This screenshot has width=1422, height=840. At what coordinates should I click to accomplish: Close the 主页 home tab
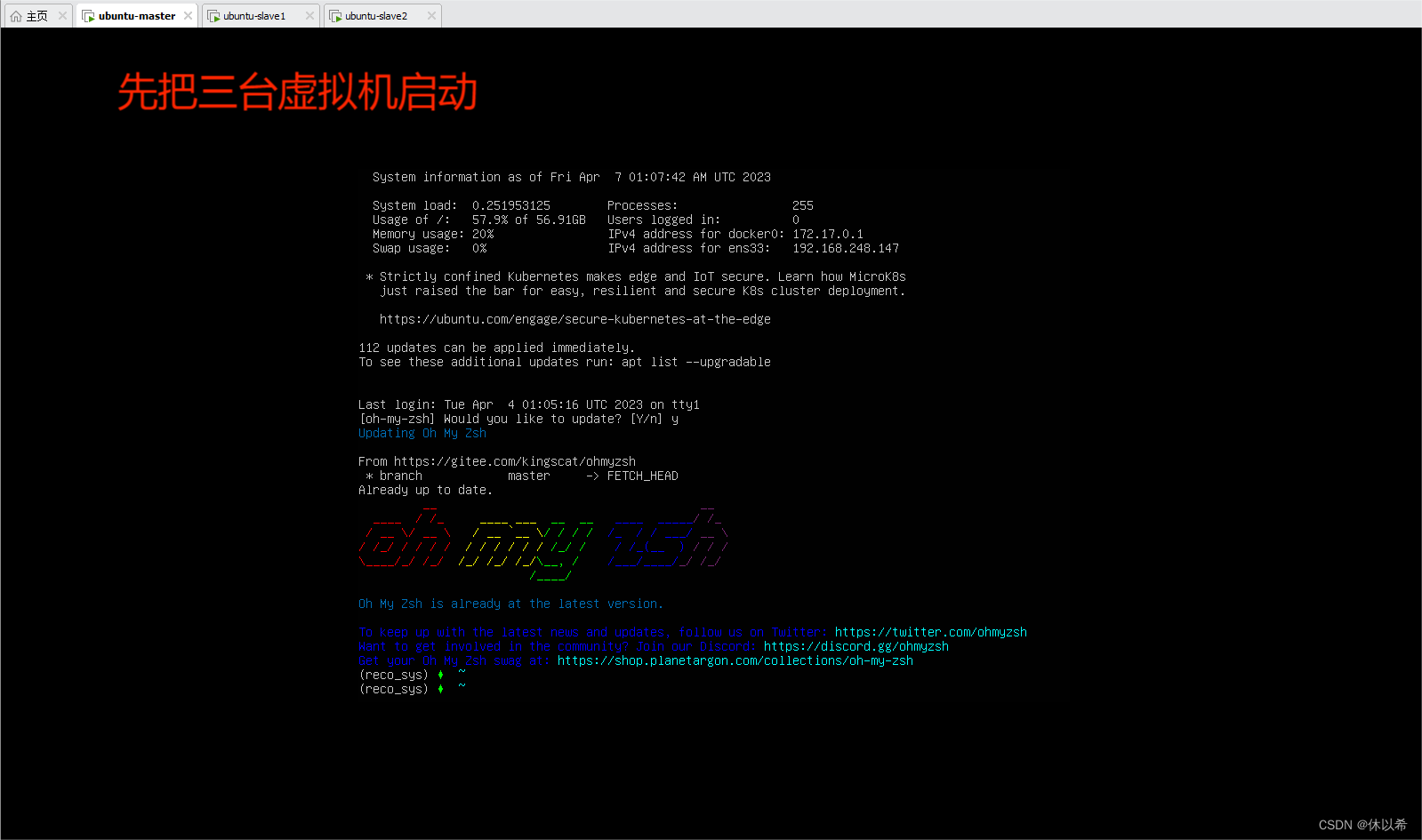click(x=62, y=16)
